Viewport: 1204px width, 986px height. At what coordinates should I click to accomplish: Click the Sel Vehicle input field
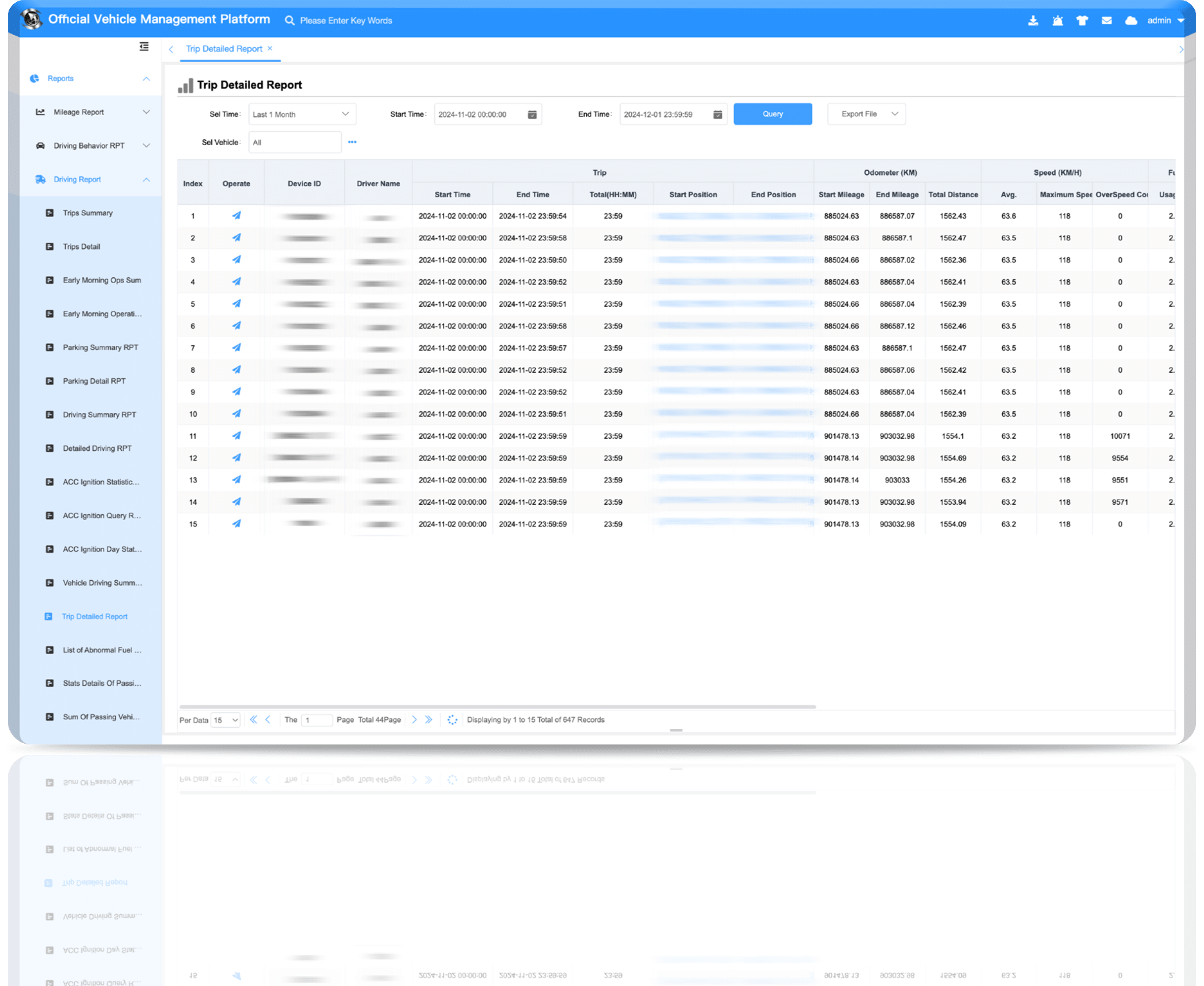coord(294,143)
